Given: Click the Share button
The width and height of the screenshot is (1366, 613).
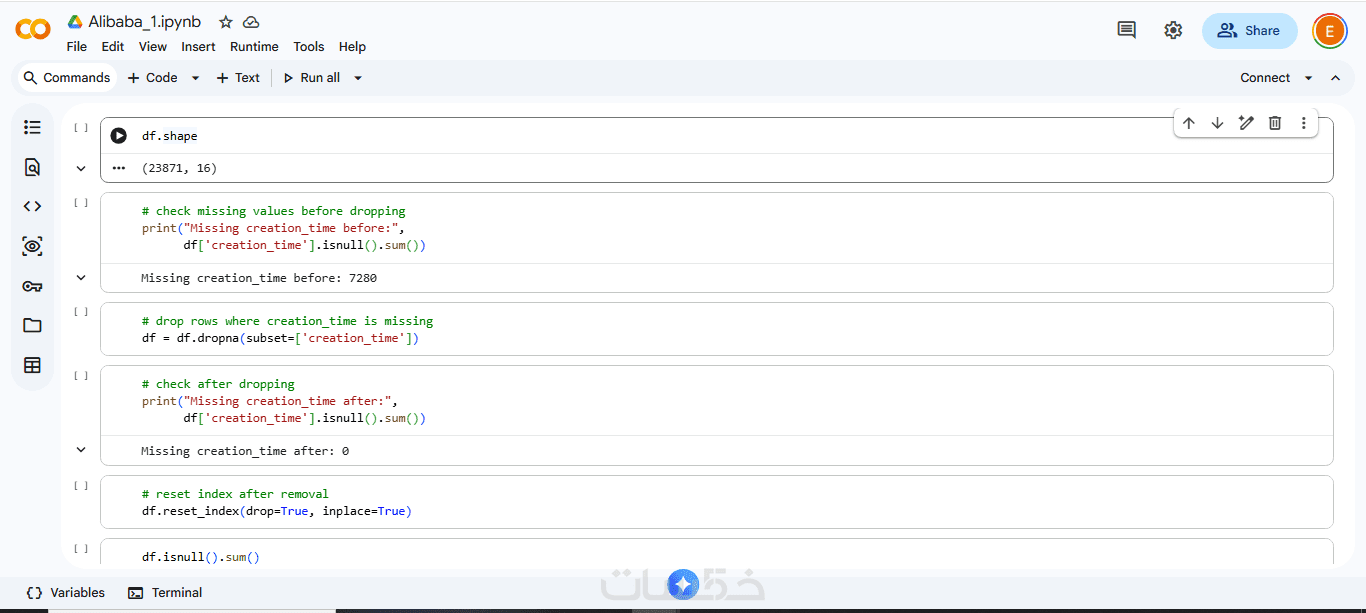Looking at the screenshot, I should [1249, 31].
